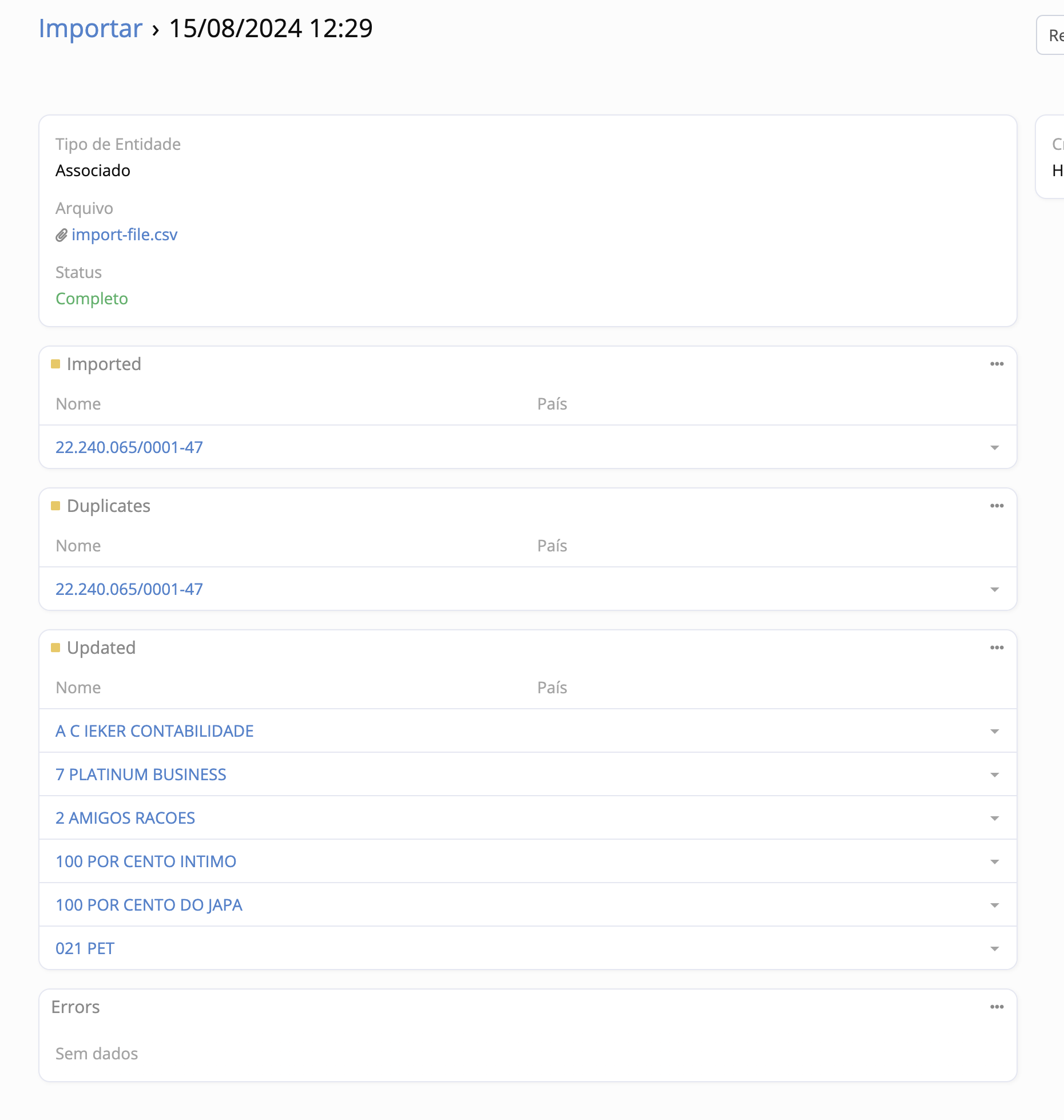Screen dimensions: 1064x1120
Task: Click the yellow marker beside Duplicates
Action: (55, 506)
